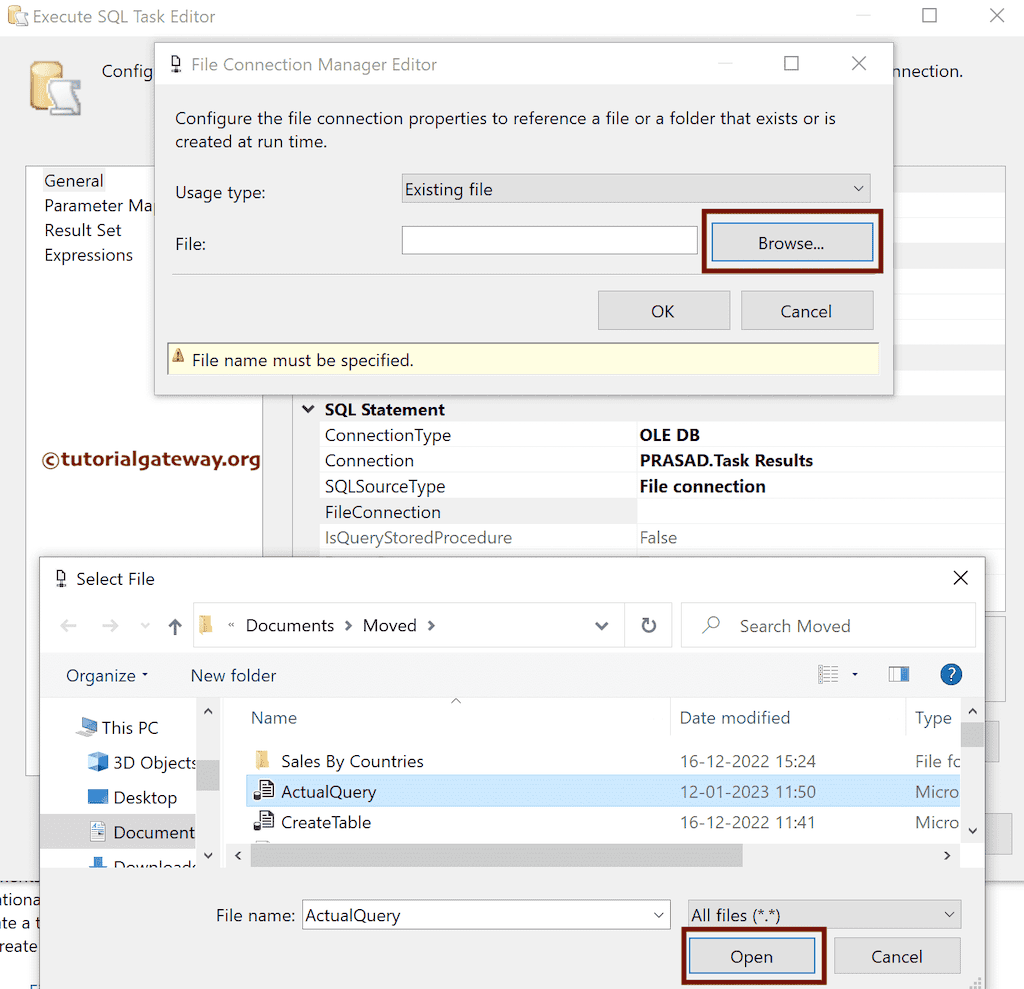Screen dimensions: 1024x989
Task: Click the refresh icon beside the address bar
Action: pos(648,625)
